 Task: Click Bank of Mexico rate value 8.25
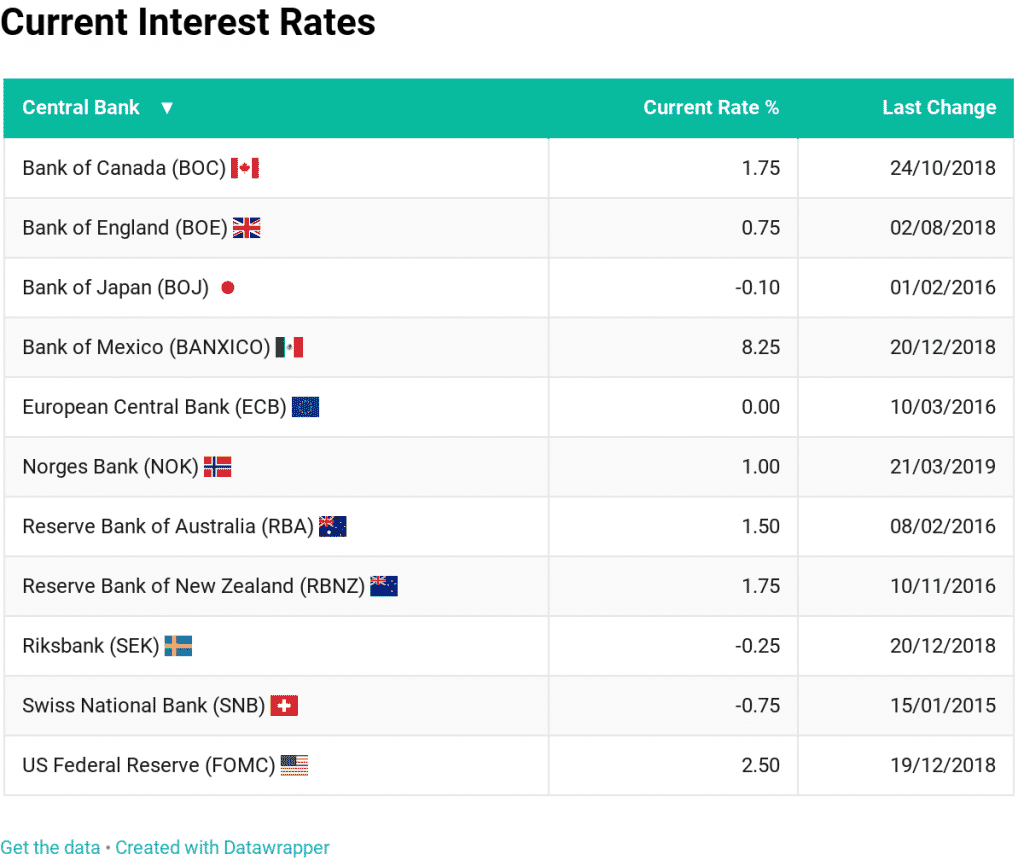[x=760, y=347]
